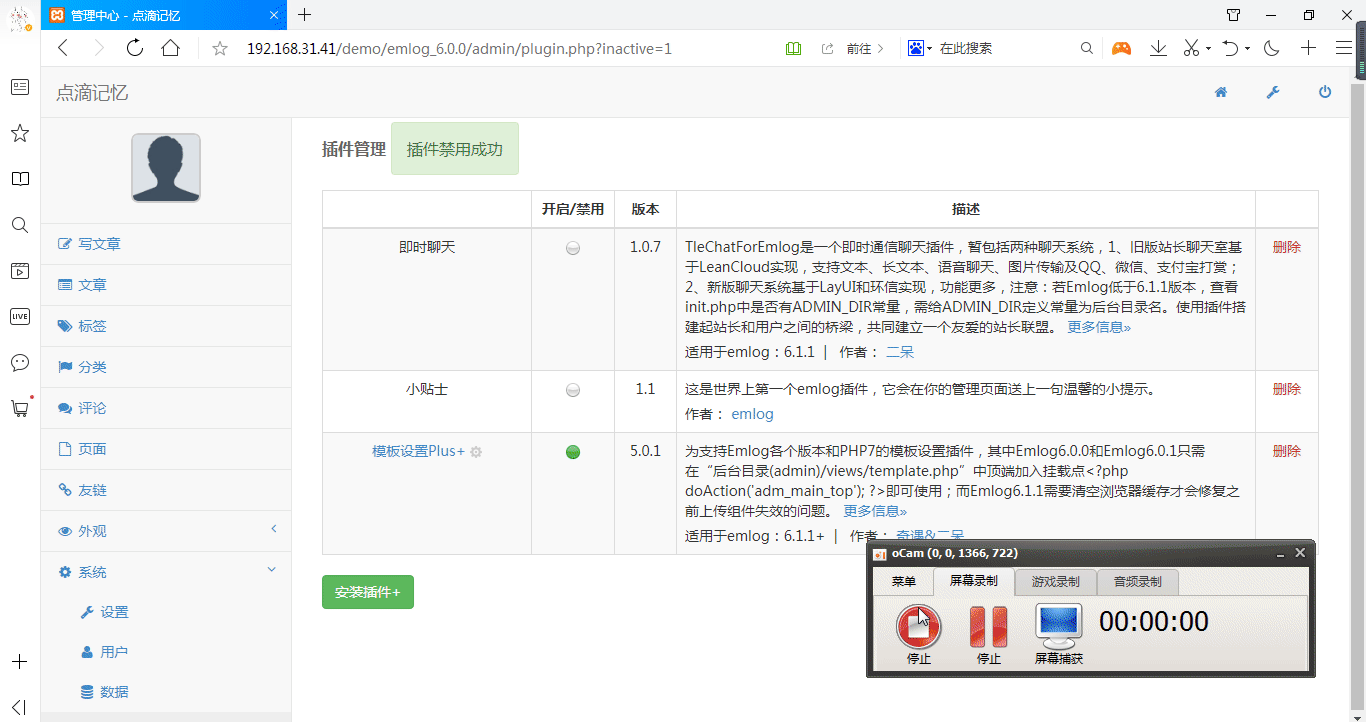Open the search engine dropdown arrow
Viewport: 1366px width, 722px height.
pos(929,48)
